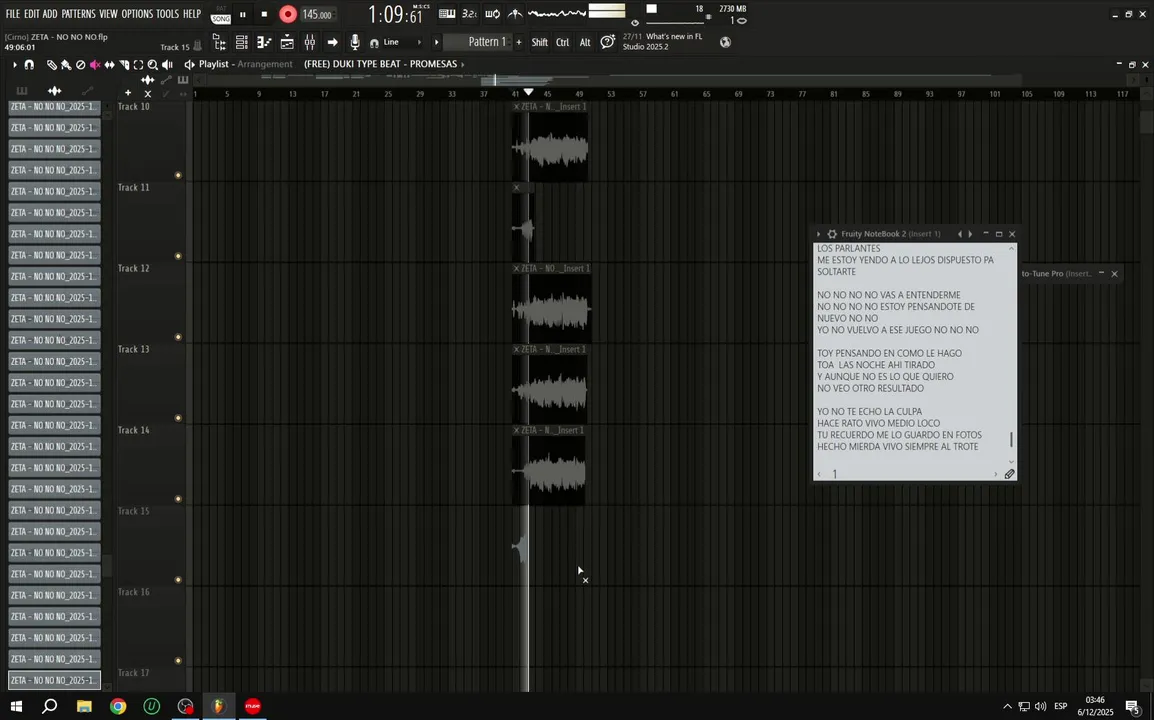Image resolution: width=1154 pixels, height=720 pixels.
Task: Open the playlist options menu arrow
Action: pyautogui.click(x=14, y=65)
